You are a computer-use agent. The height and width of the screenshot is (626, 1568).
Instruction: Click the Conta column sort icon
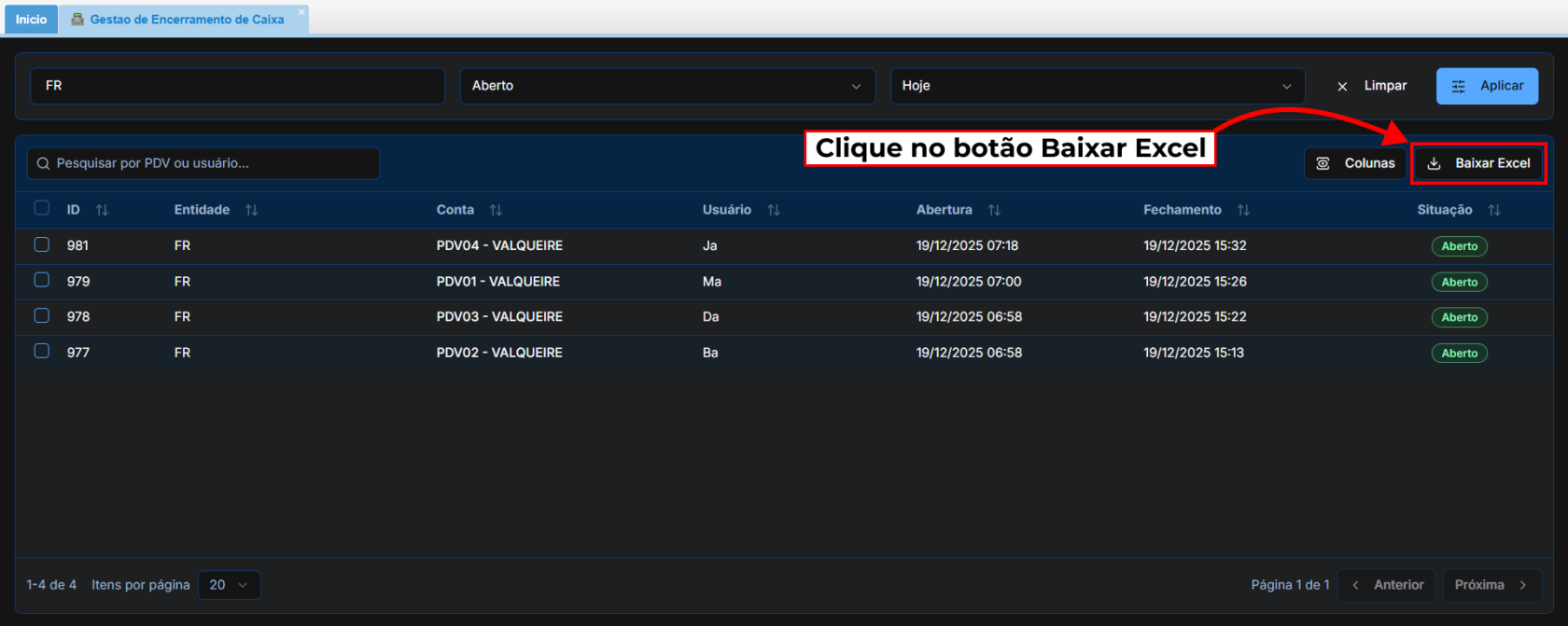coord(496,210)
